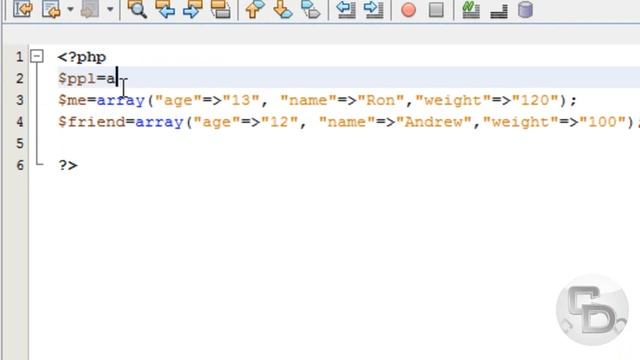Click the $me variable on line 3
640x360 pixels.
72,100
